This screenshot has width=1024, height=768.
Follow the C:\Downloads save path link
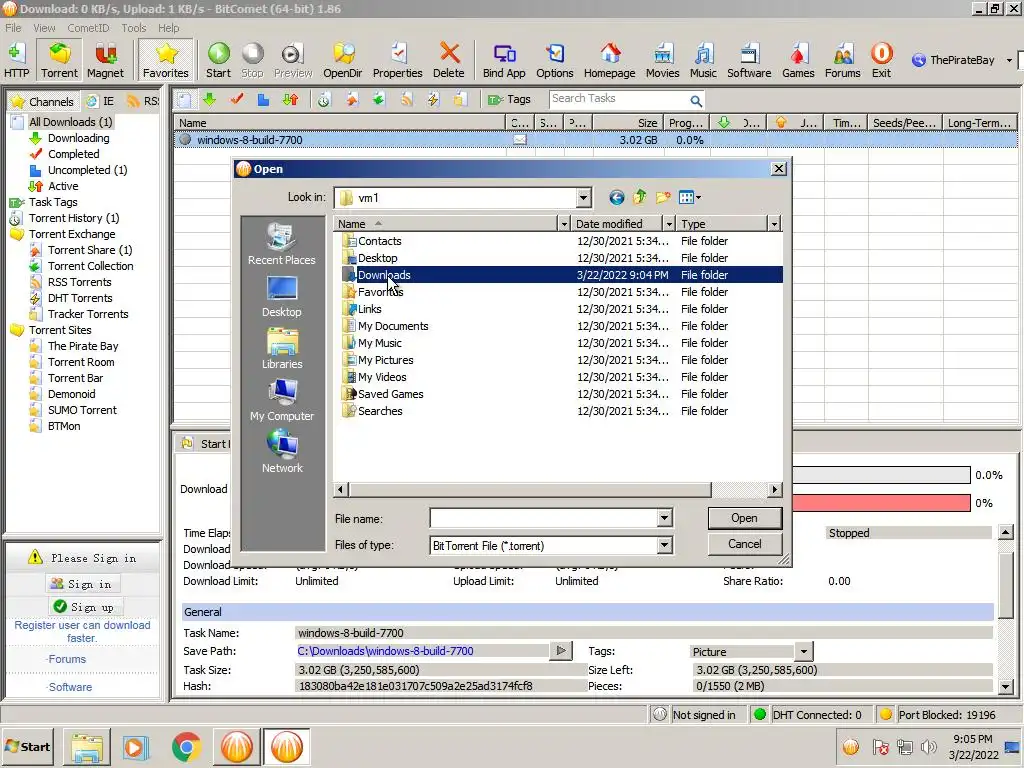[385, 651]
